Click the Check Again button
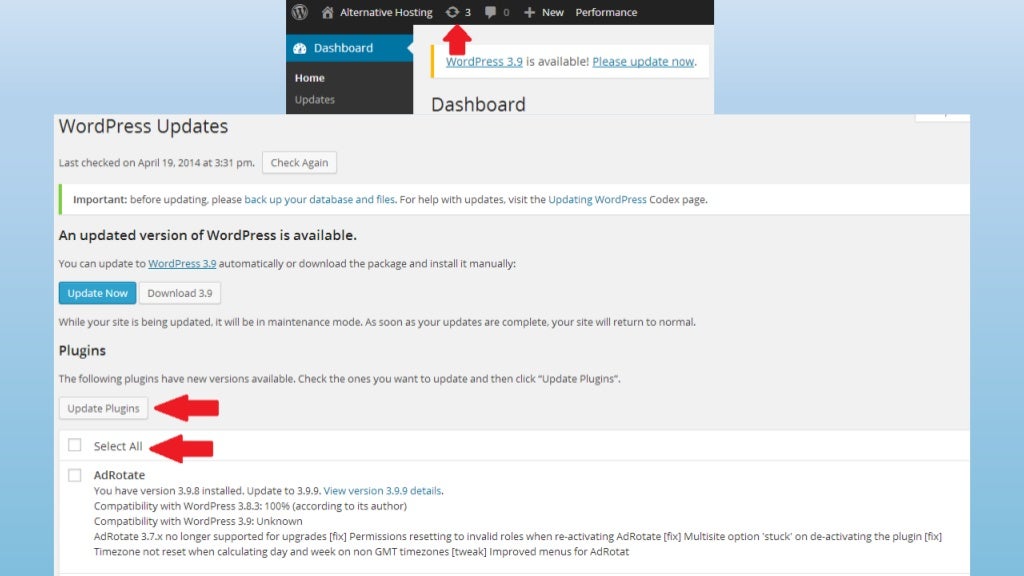The image size is (1024, 576). [x=299, y=163]
